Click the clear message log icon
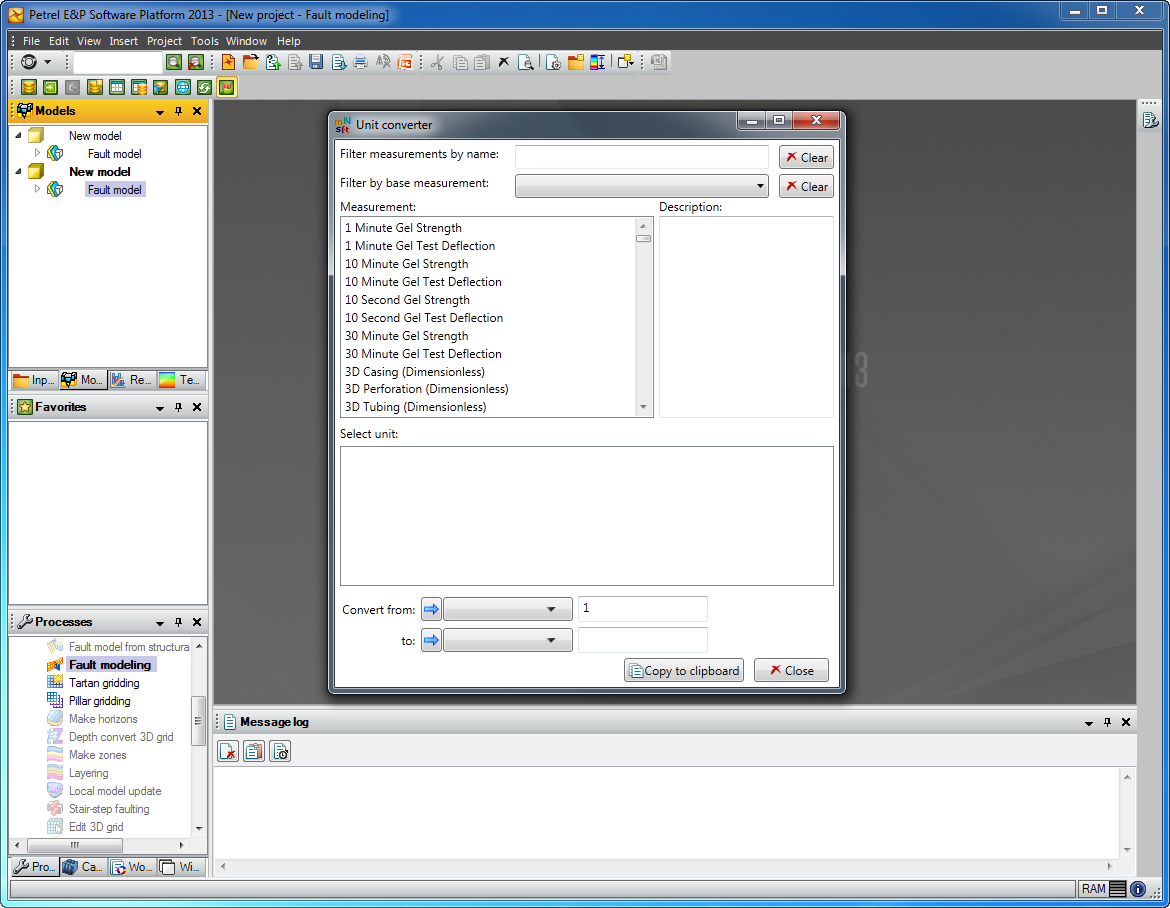 click(x=228, y=752)
